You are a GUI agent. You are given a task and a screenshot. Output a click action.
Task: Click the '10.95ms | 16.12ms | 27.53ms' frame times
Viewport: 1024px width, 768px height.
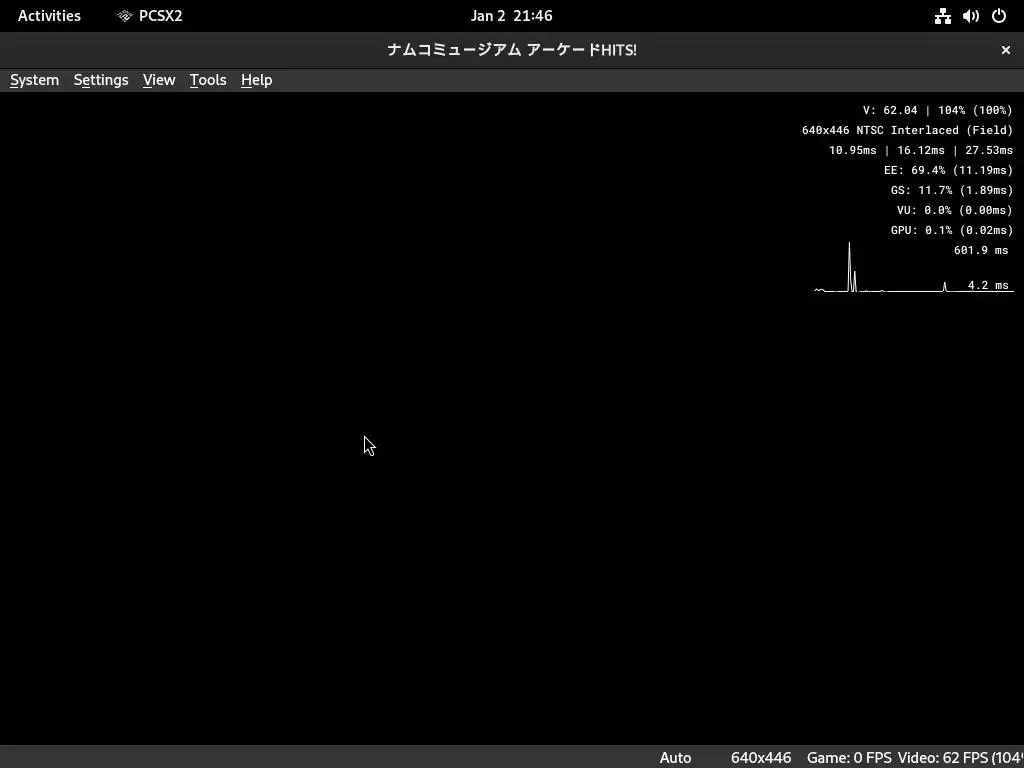(x=921, y=150)
